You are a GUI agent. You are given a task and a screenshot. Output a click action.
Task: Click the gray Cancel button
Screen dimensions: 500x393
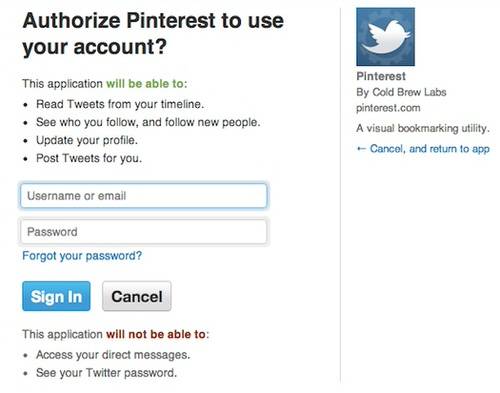coord(137,296)
